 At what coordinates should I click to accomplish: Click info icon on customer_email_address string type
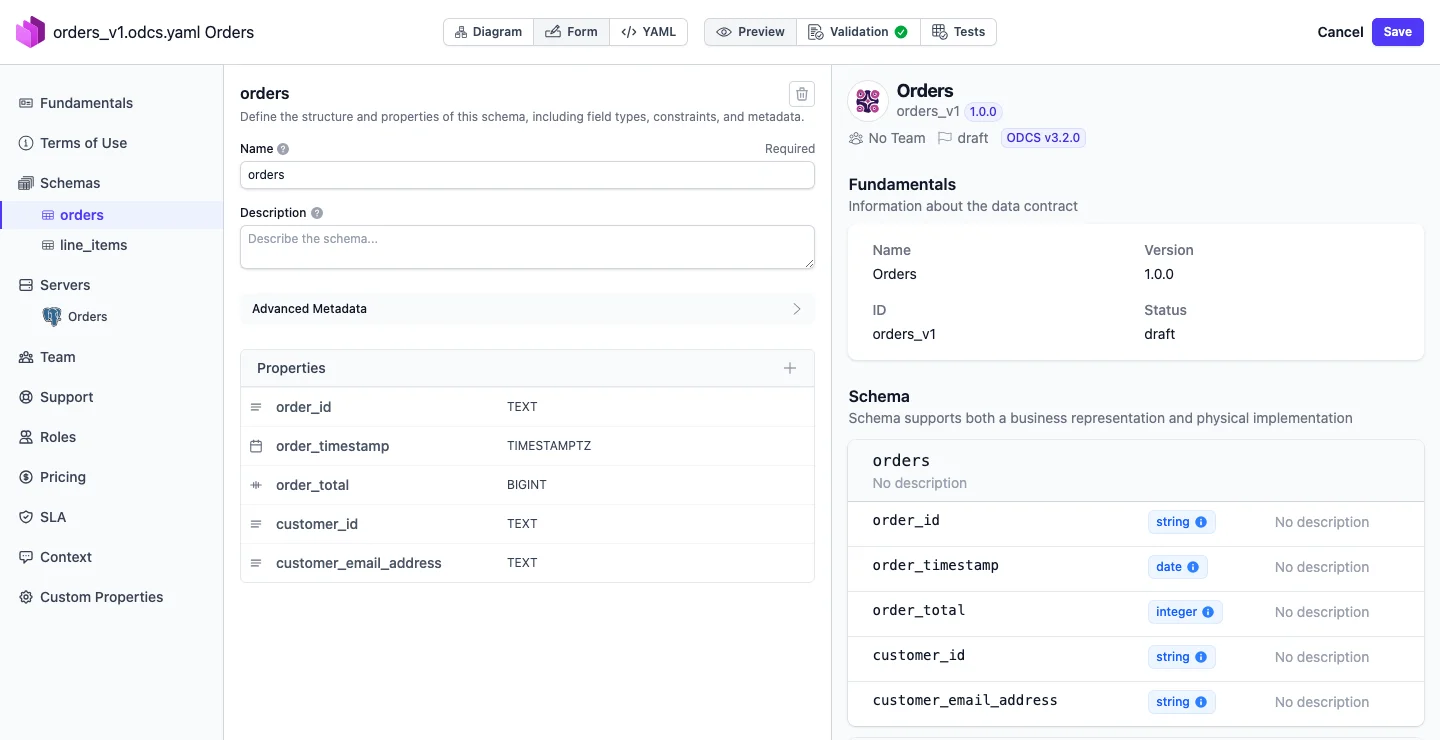[x=1201, y=702]
